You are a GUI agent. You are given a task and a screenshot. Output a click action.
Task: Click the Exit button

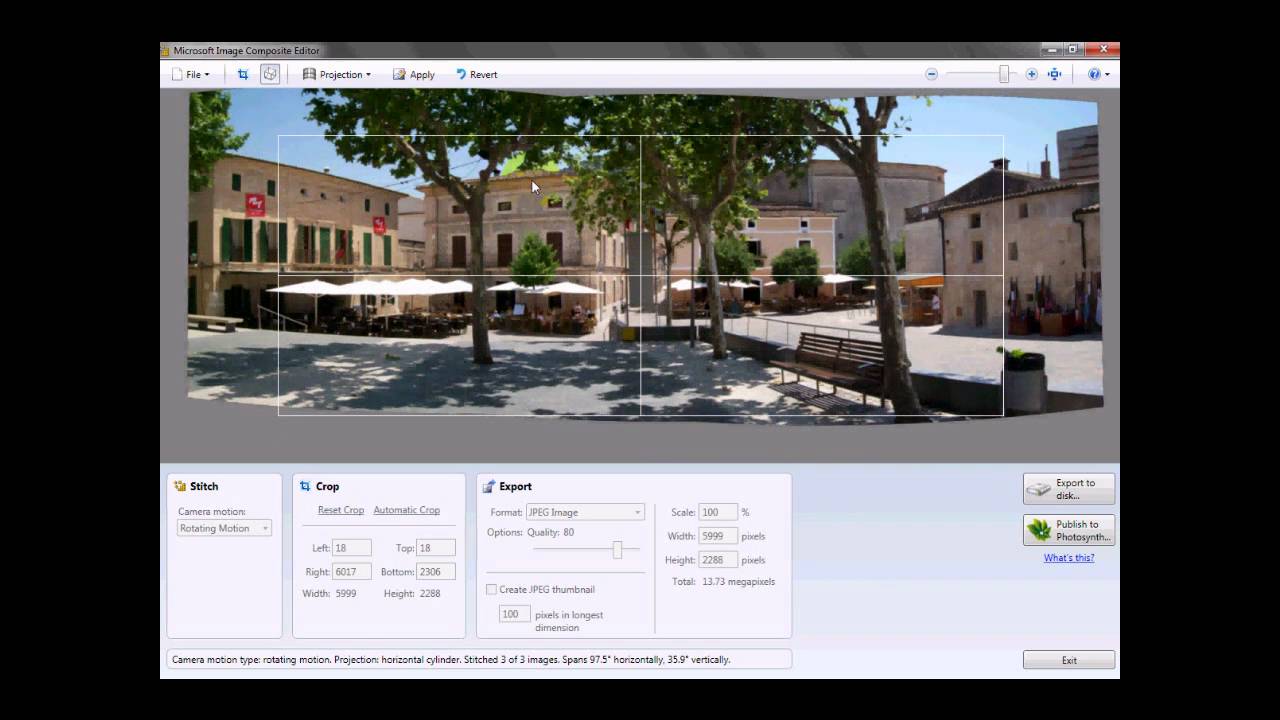click(x=1069, y=660)
